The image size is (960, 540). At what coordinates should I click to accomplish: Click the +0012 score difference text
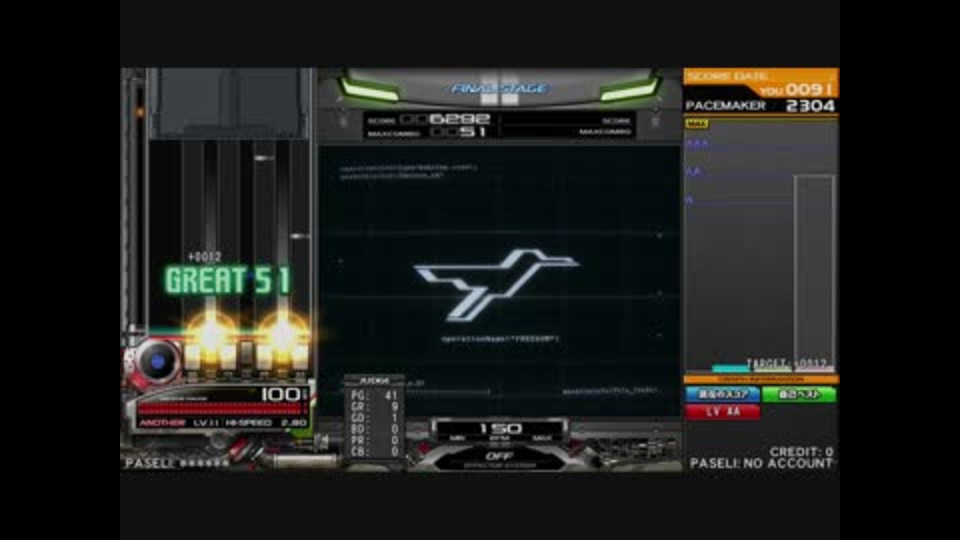click(204, 257)
